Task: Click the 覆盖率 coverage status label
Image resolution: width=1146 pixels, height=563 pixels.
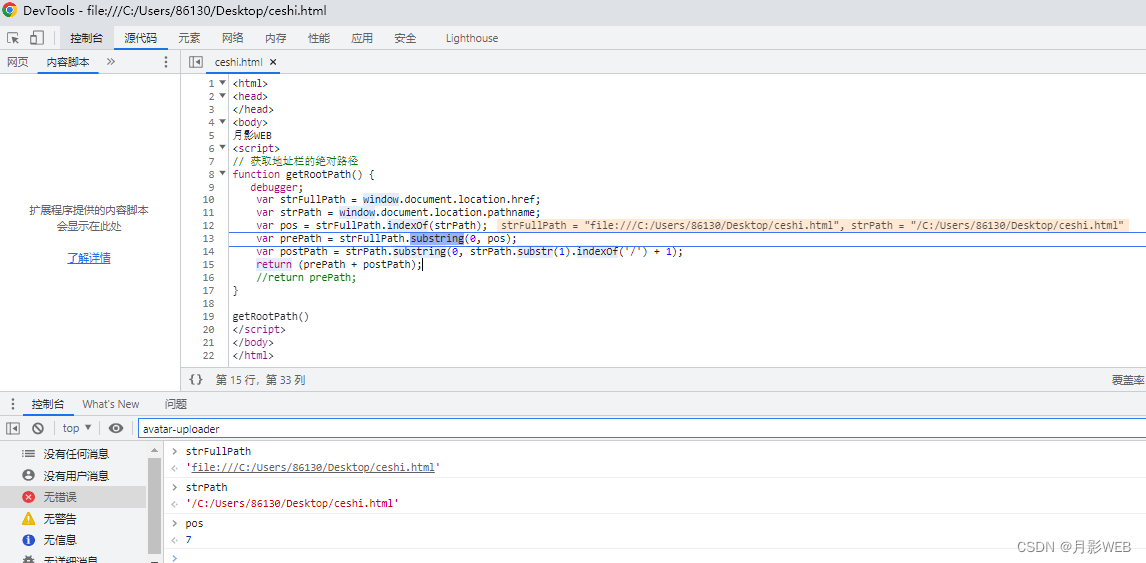Action: click(x=1128, y=380)
